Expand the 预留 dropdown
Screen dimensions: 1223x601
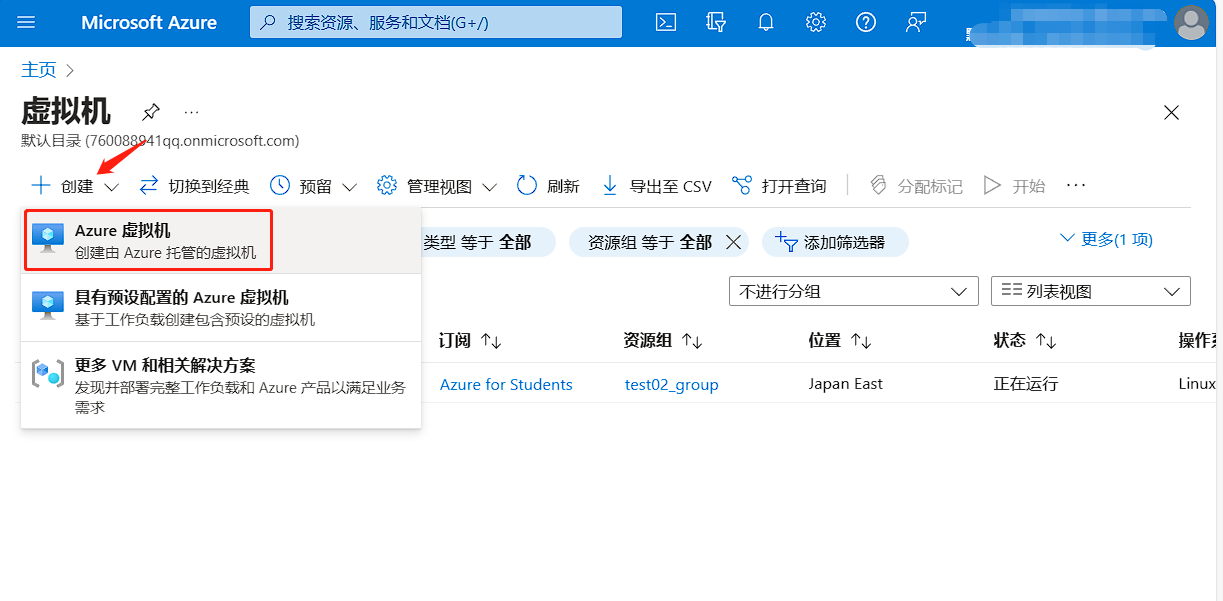pos(313,186)
